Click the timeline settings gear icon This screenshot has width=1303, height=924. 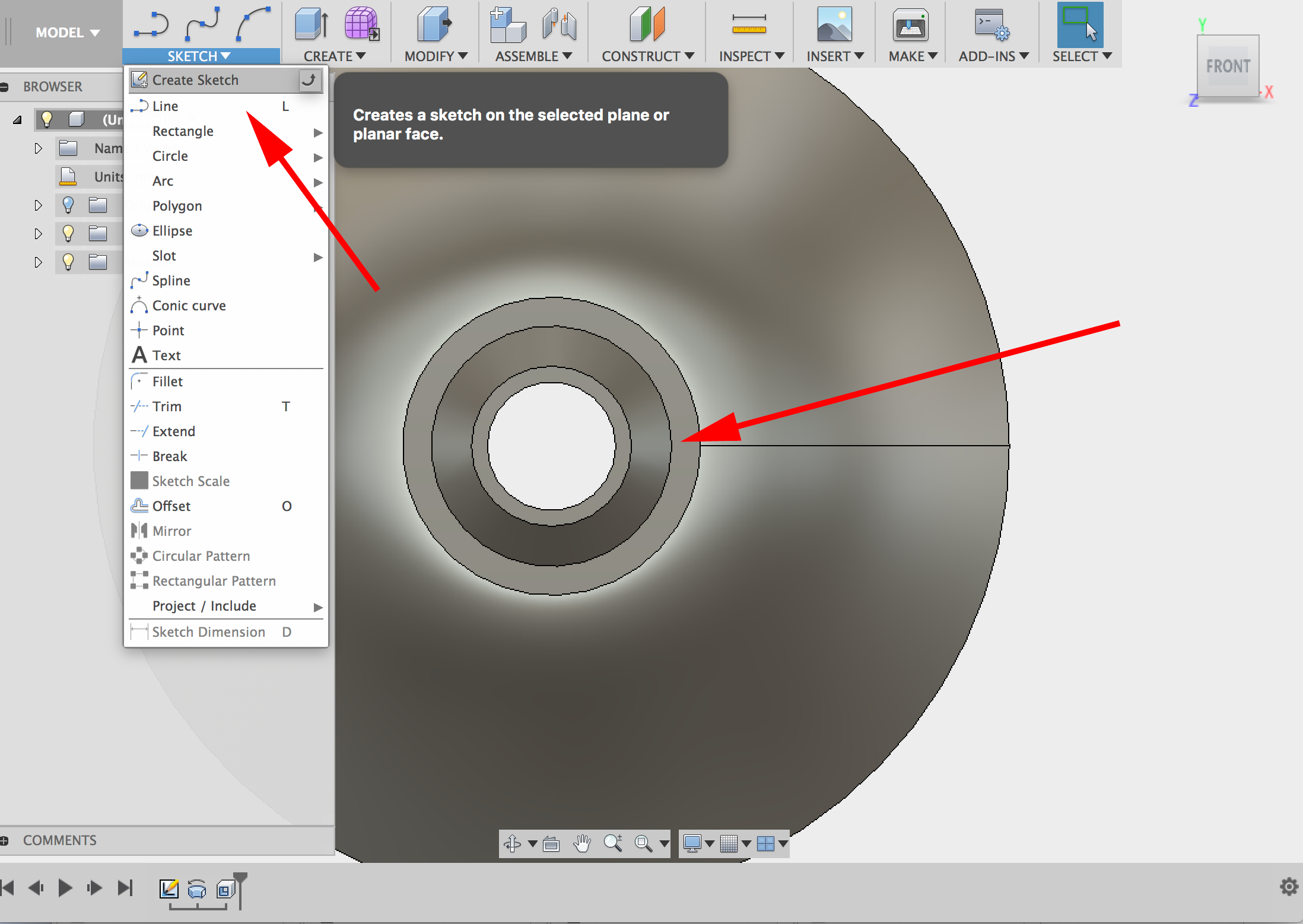click(x=1289, y=887)
